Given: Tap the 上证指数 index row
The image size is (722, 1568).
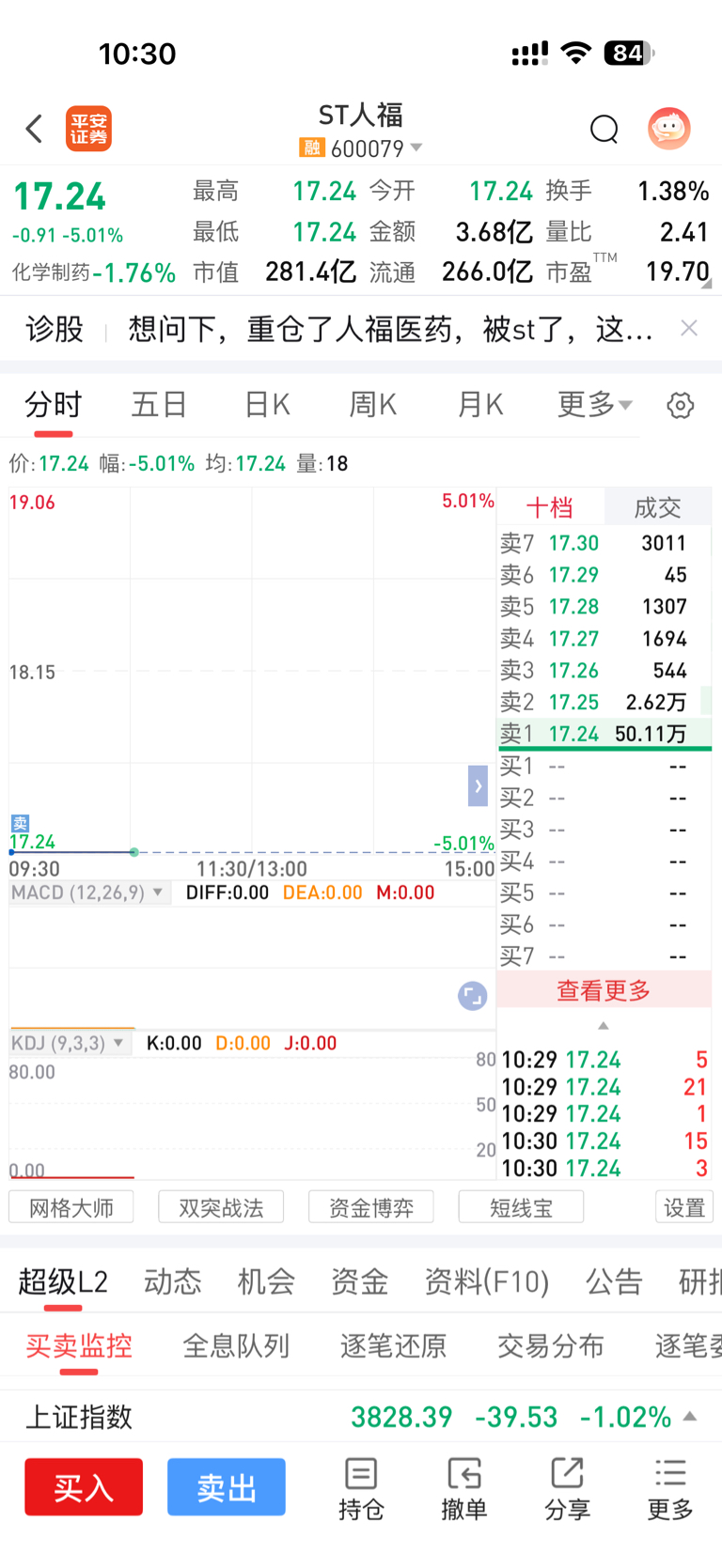Looking at the screenshot, I should [x=361, y=1416].
